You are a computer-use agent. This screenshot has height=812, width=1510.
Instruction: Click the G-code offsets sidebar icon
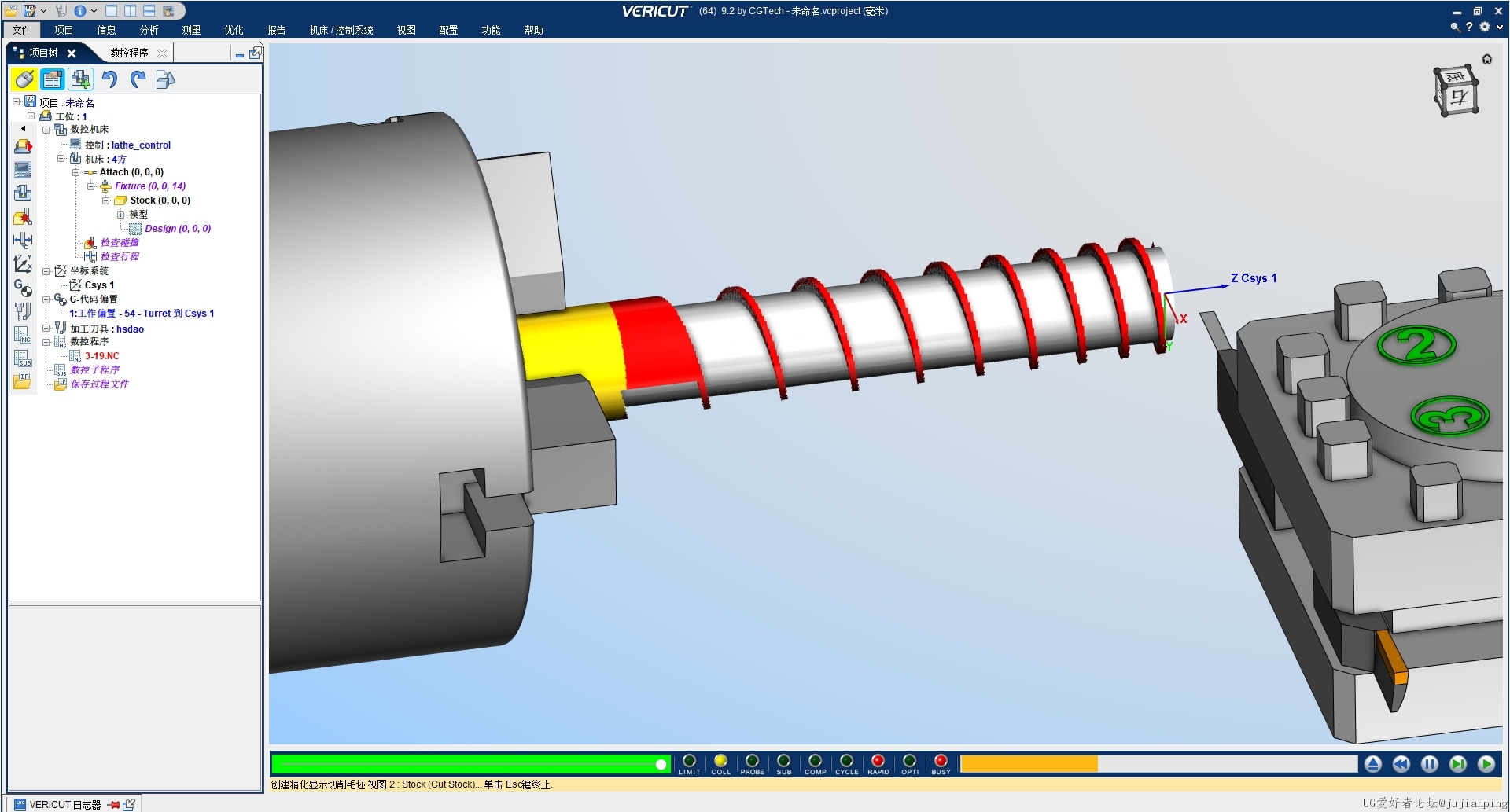tap(24, 288)
